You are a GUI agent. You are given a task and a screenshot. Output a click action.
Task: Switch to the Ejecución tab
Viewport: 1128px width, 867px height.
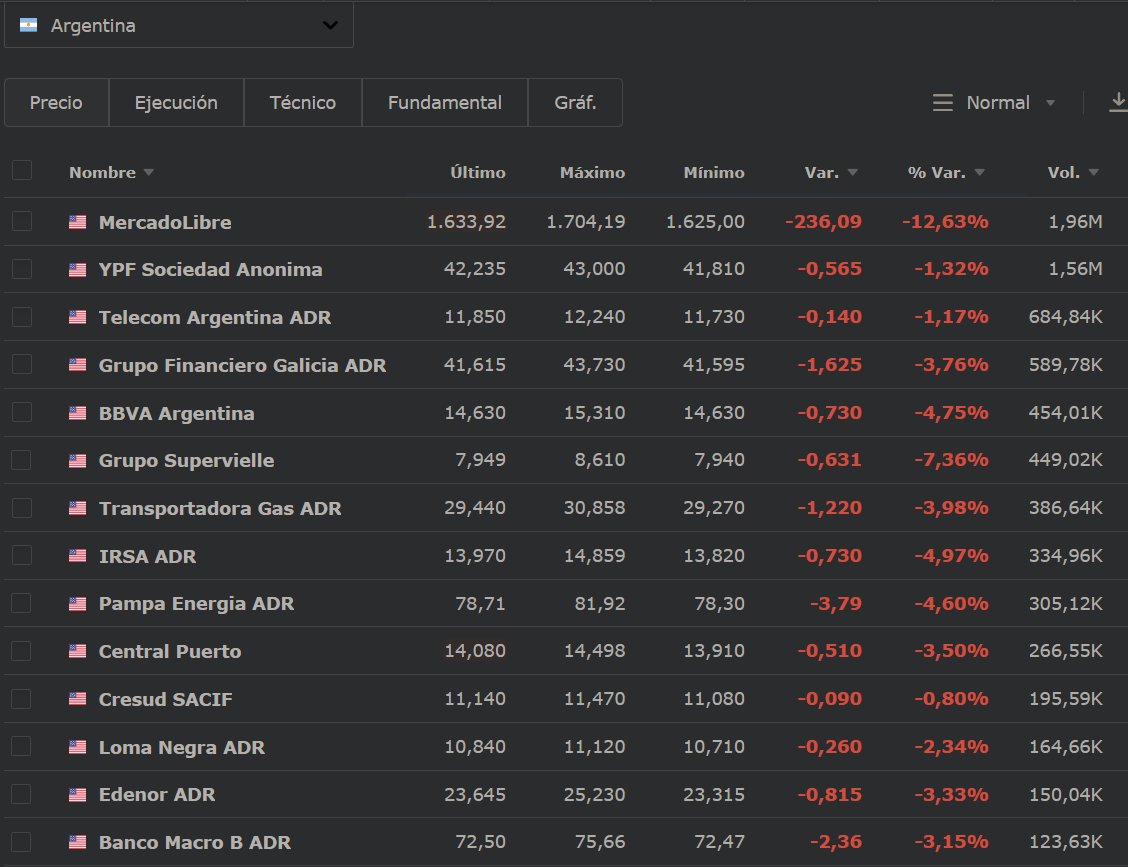click(176, 103)
